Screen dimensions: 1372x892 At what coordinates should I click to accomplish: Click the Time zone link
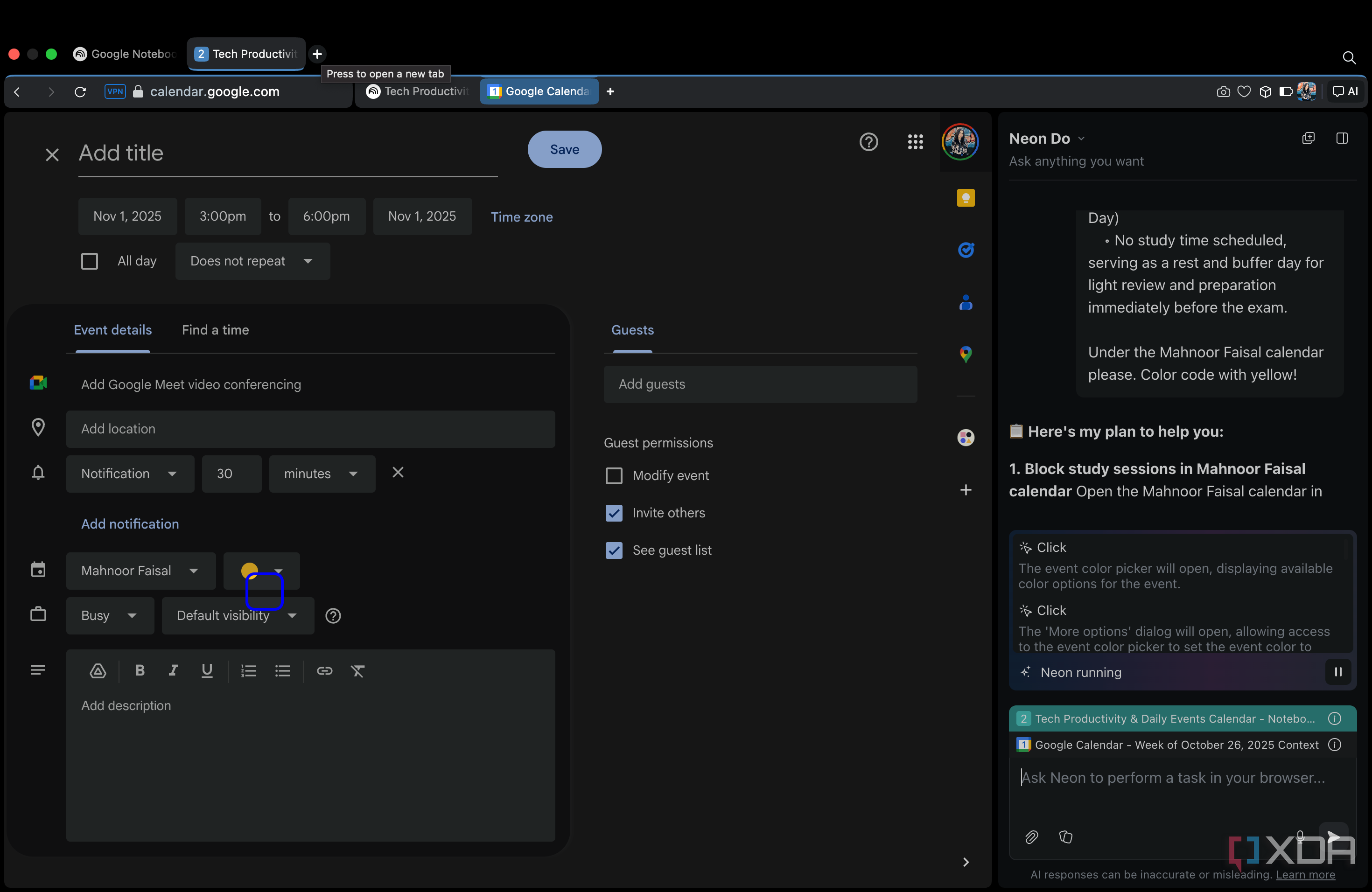[521, 216]
